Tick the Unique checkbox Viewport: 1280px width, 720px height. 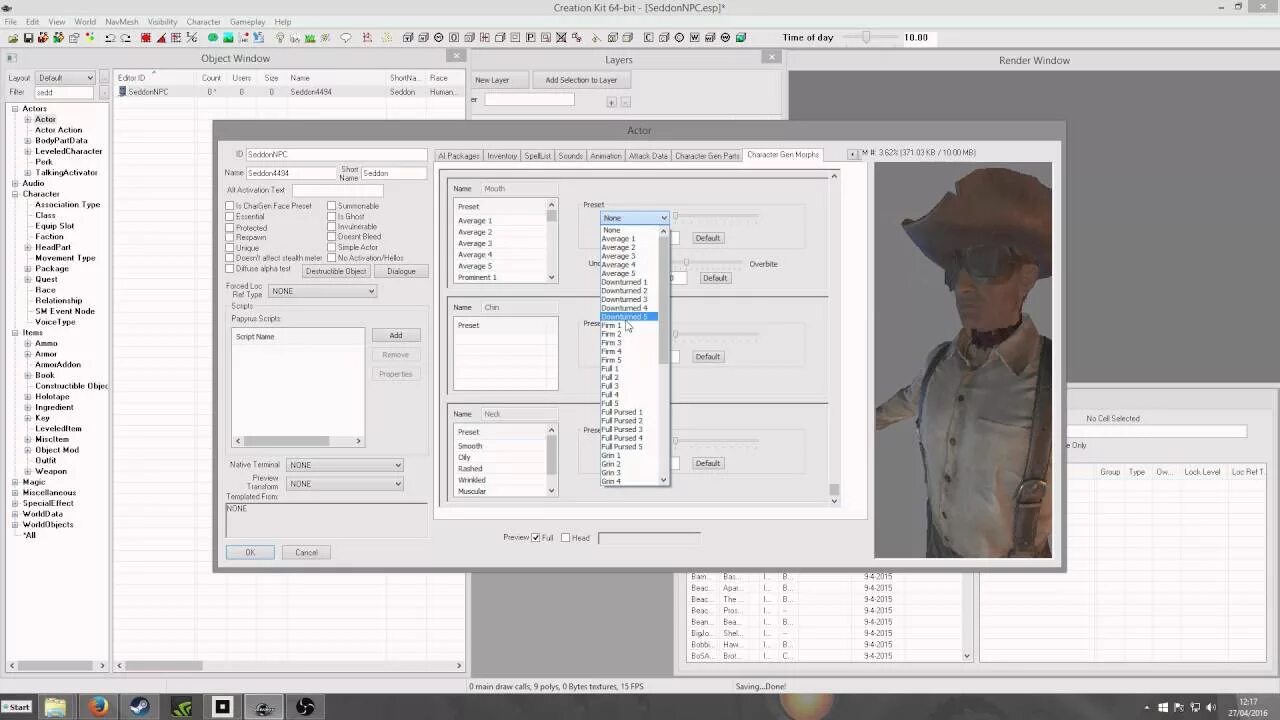pos(230,248)
